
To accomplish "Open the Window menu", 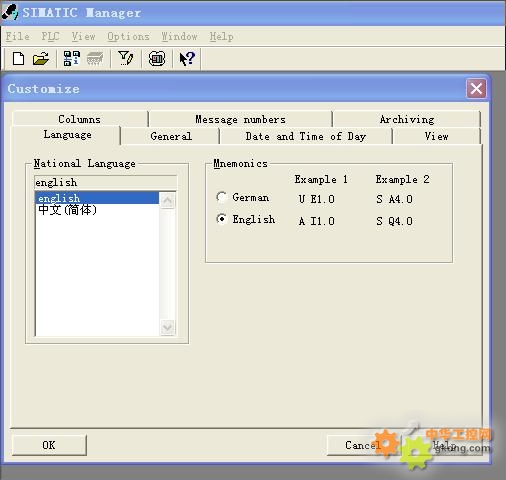I will click(x=179, y=36).
